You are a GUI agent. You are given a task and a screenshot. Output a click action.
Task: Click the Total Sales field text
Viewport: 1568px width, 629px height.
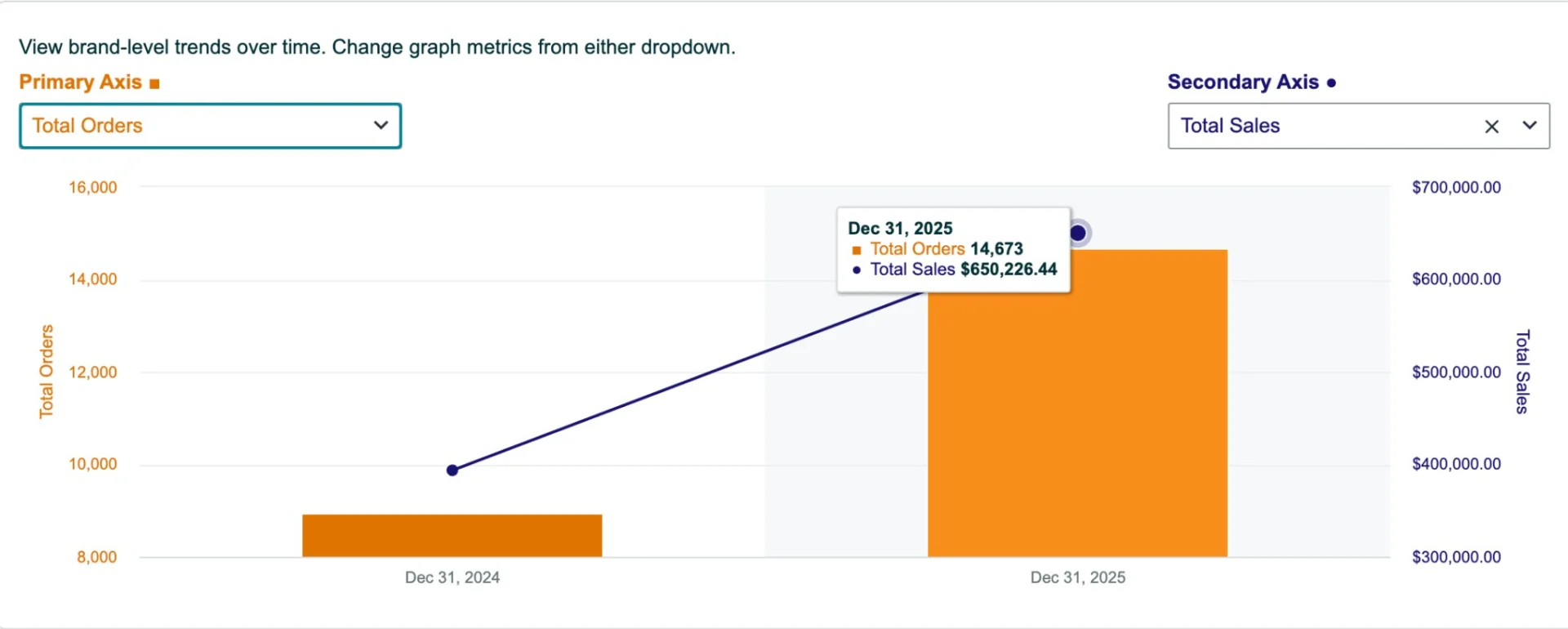(1230, 126)
